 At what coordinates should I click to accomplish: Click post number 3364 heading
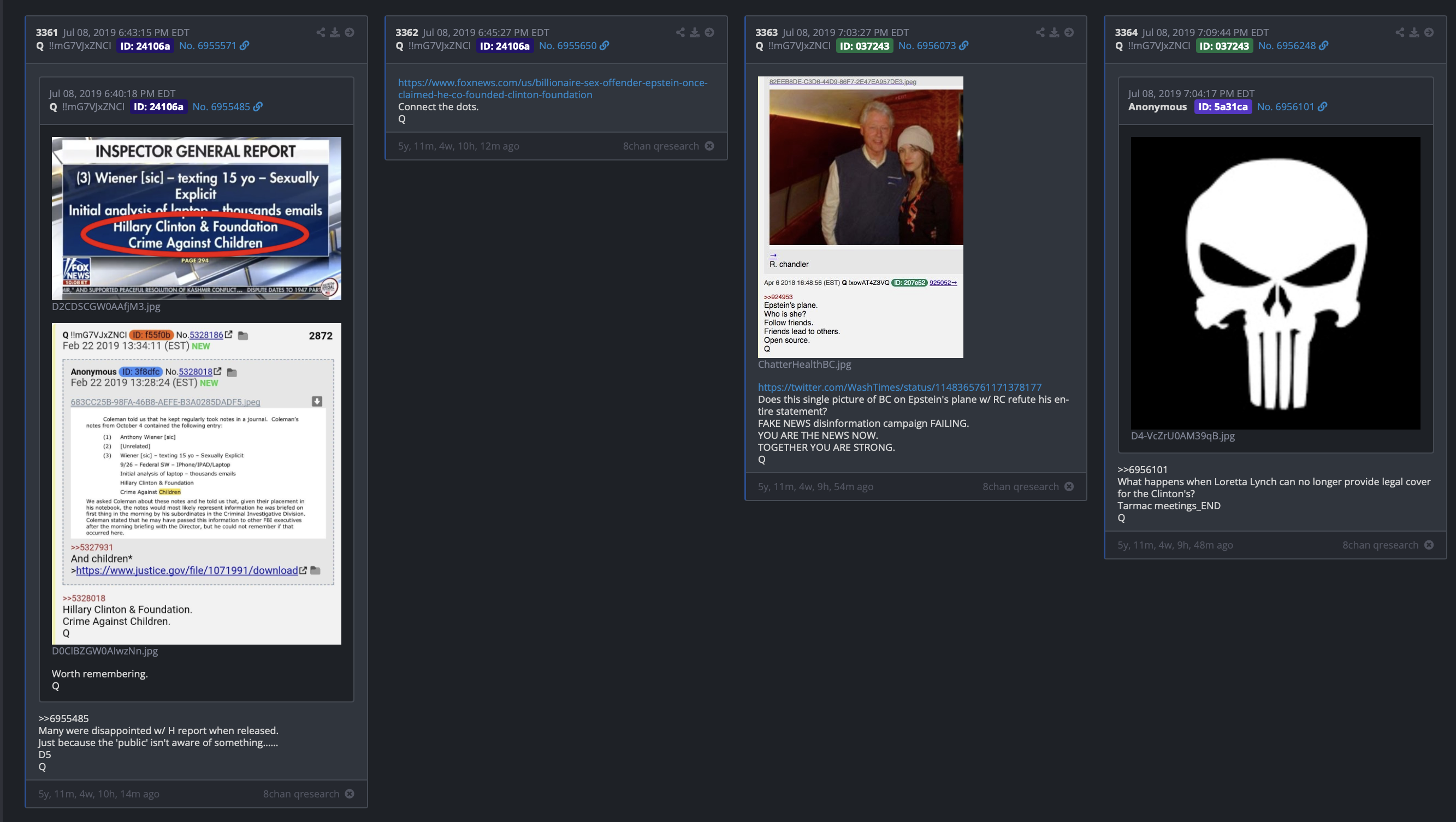(x=1126, y=32)
